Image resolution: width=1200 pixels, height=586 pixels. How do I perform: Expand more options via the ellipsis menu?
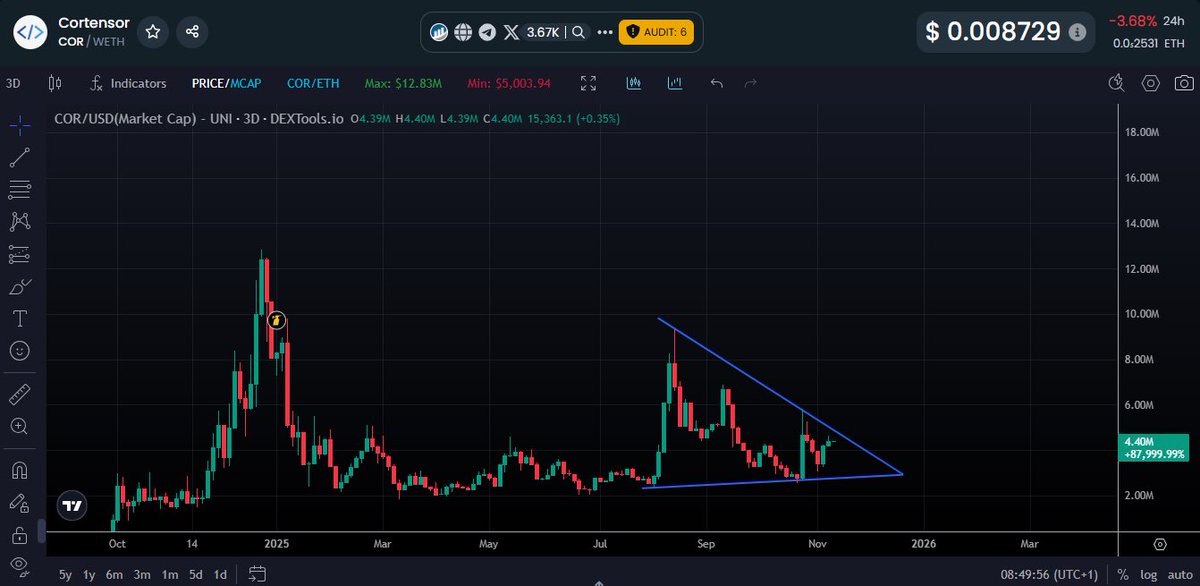pos(605,32)
